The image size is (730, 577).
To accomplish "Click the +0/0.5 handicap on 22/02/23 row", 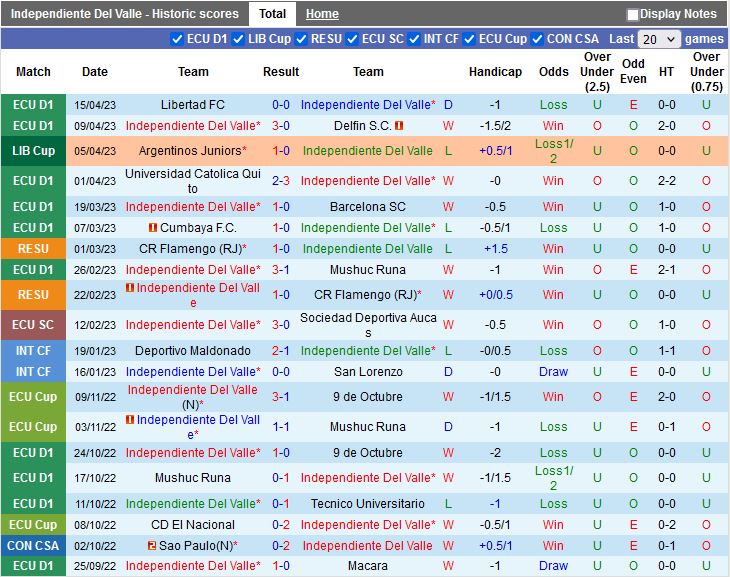I will pyautogui.click(x=495, y=295).
